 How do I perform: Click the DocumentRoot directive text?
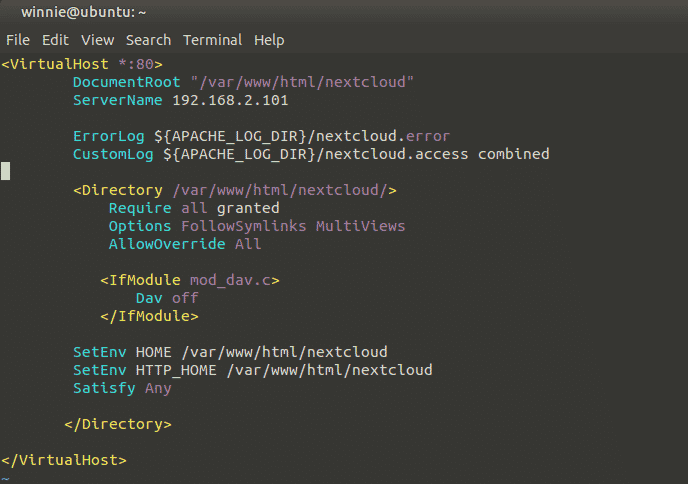coord(126,82)
